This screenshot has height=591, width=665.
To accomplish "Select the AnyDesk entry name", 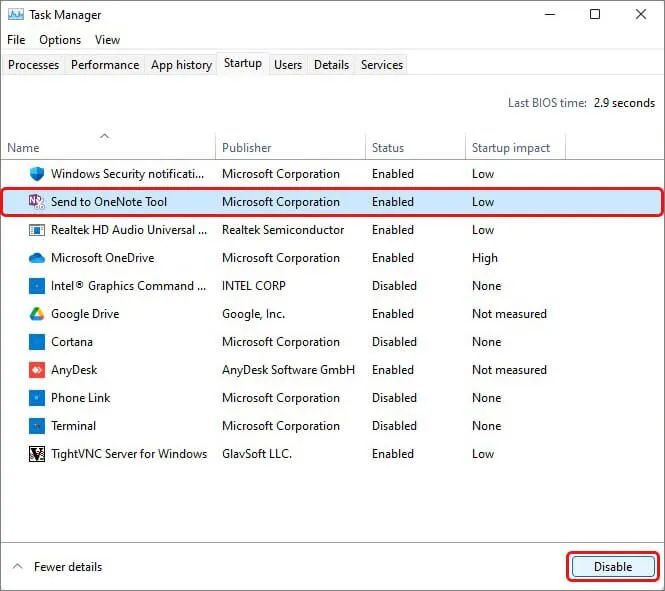I will click(74, 370).
